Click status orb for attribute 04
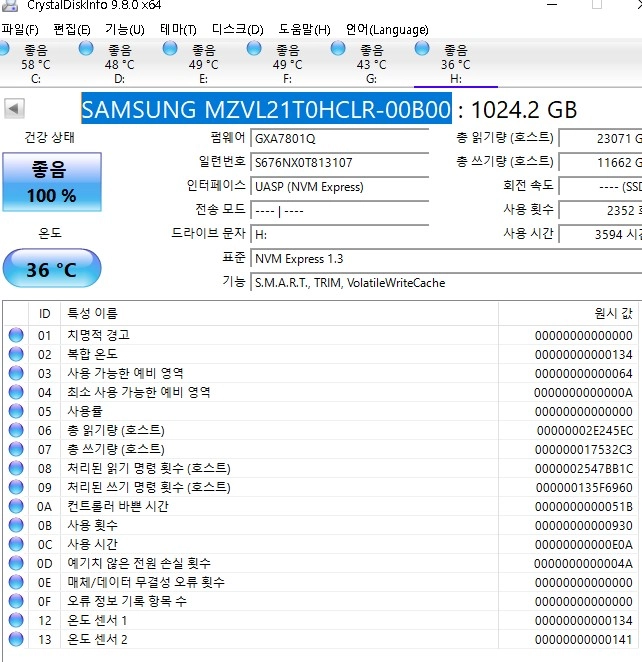 click(16, 392)
